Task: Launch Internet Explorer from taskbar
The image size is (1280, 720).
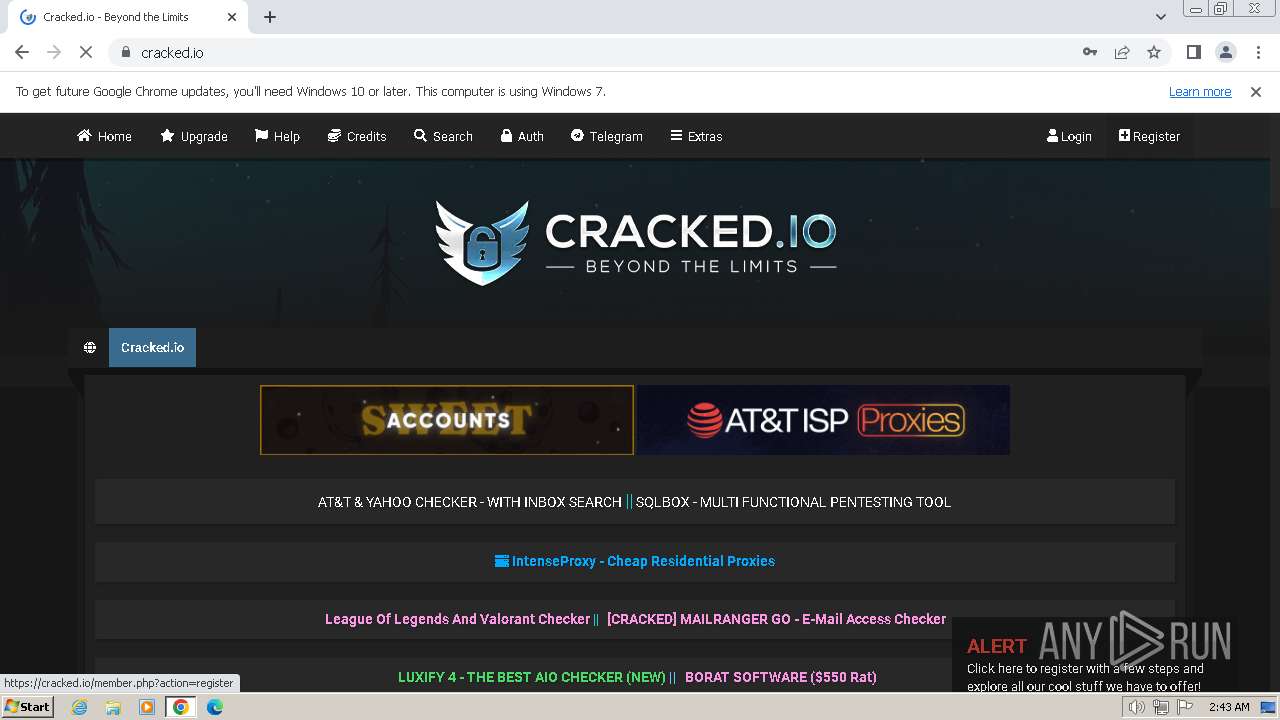Action: pyautogui.click(x=79, y=707)
